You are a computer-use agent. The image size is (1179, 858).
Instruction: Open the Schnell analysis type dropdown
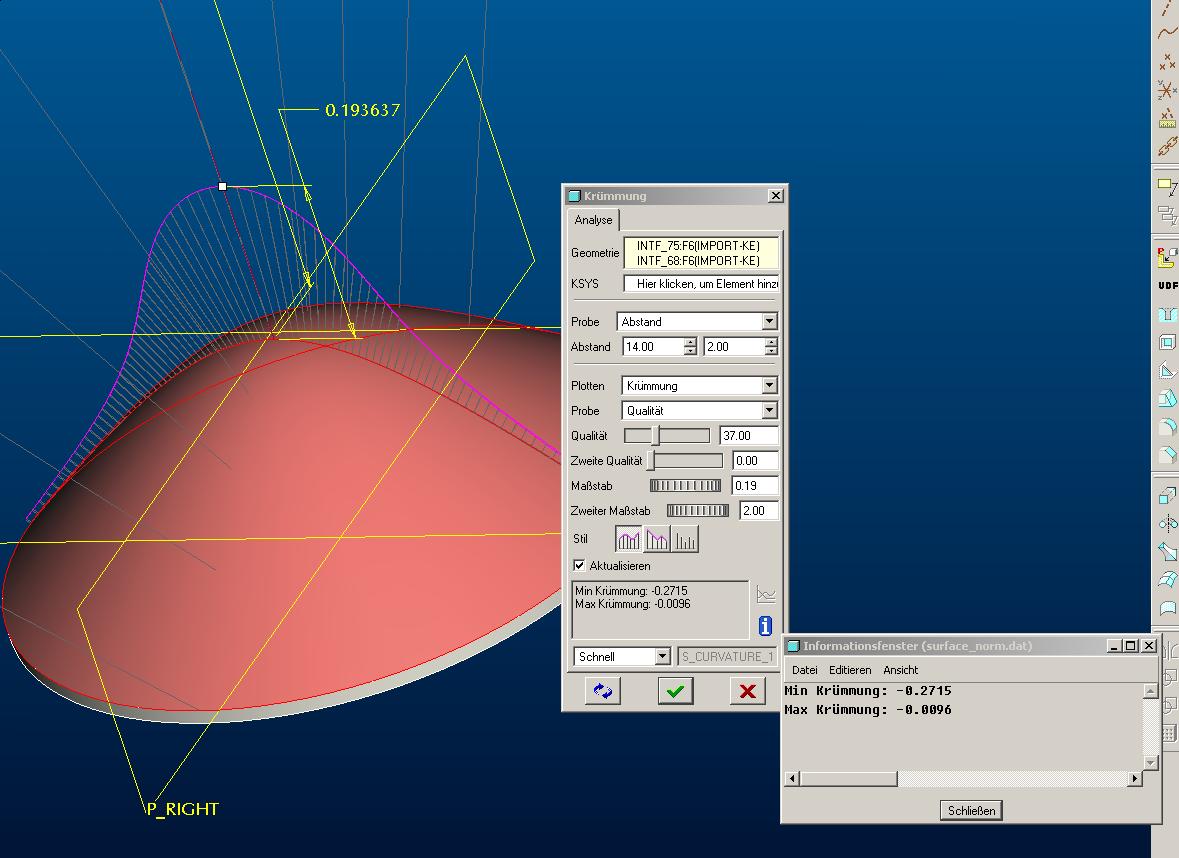[662, 656]
